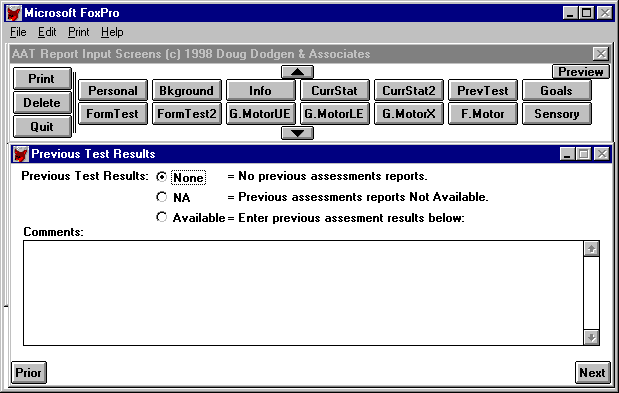
Task: Open the File menu
Action: click(18, 32)
